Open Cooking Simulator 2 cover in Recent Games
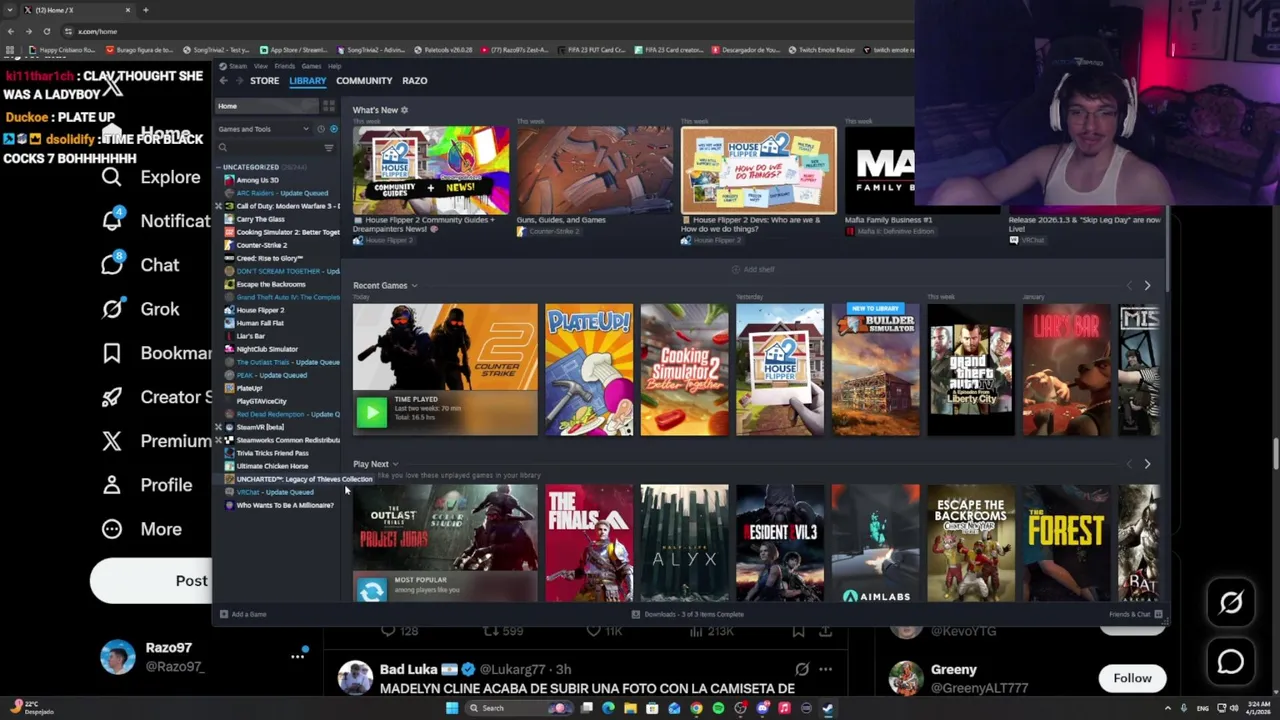Image resolution: width=1280 pixels, height=720 pixels. click(684, 370)
